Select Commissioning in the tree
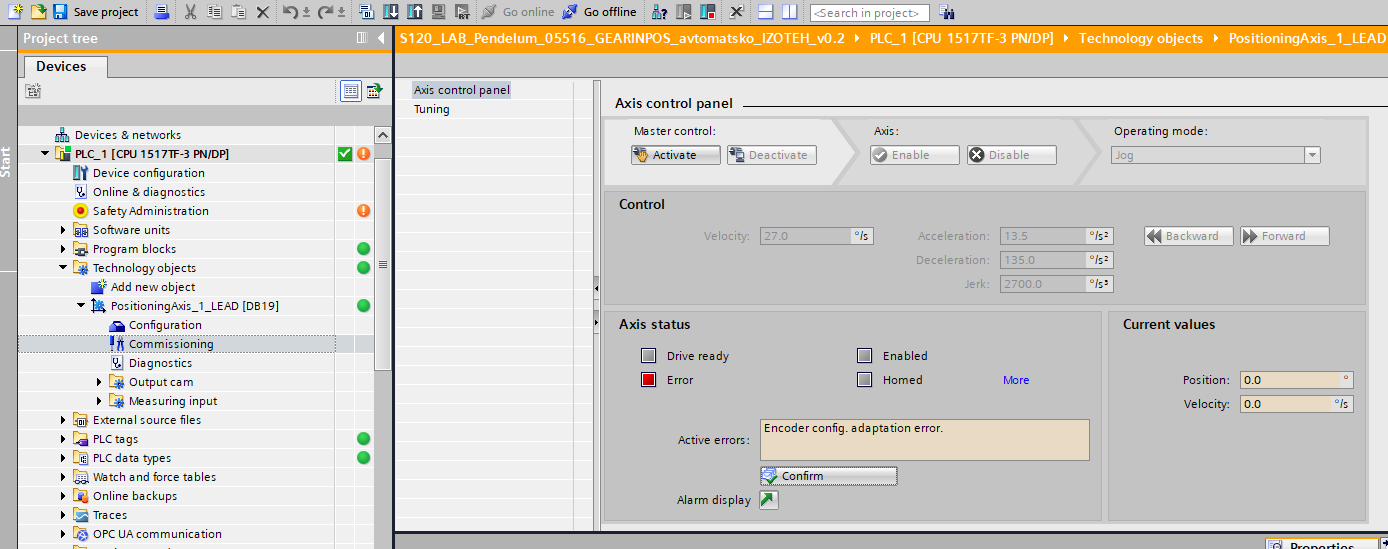 point(171,344)
